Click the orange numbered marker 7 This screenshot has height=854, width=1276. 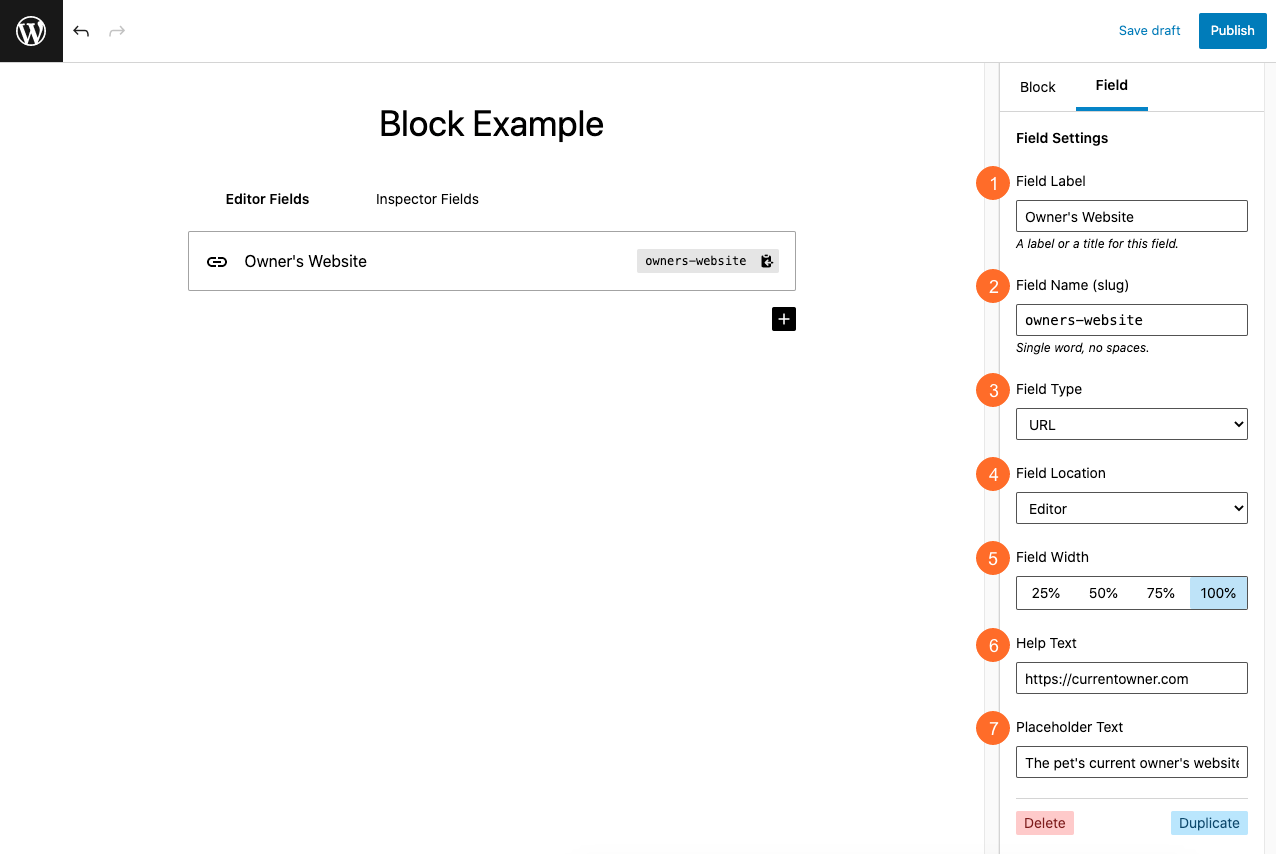coord(992,728)
